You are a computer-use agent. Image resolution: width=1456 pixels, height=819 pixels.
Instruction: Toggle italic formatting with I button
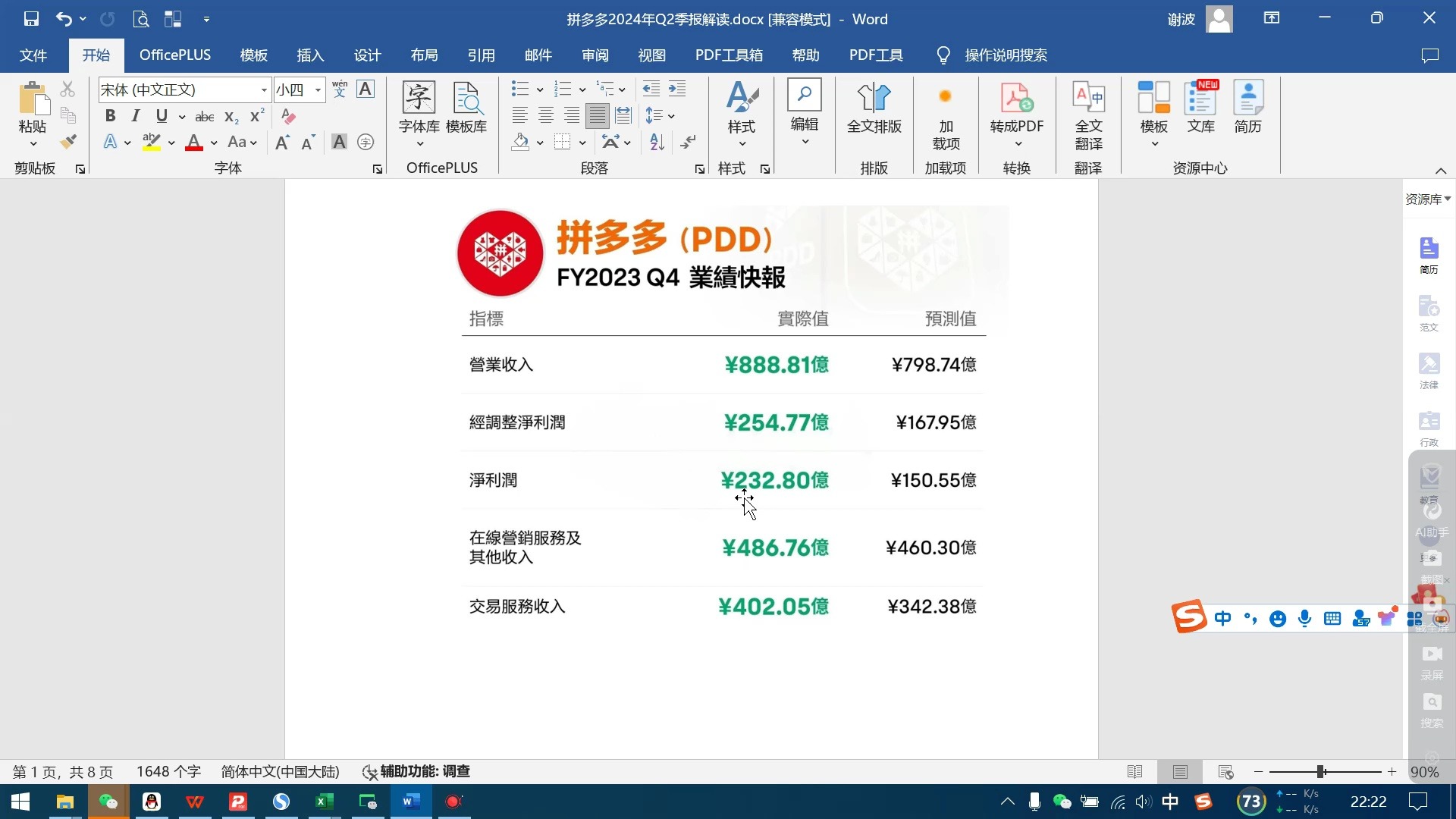[134, 116]
